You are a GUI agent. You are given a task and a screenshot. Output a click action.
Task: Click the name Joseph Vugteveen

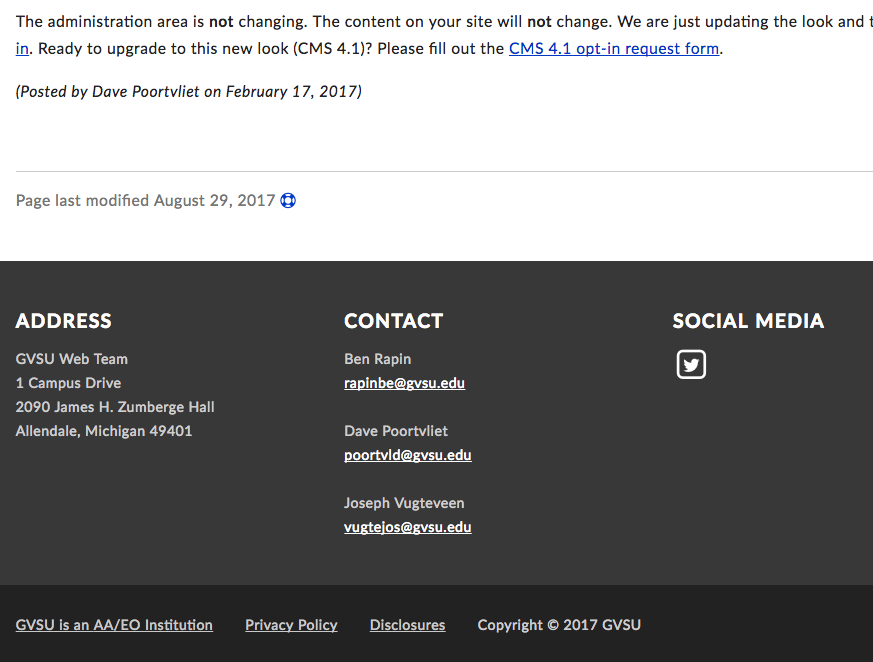404,503
